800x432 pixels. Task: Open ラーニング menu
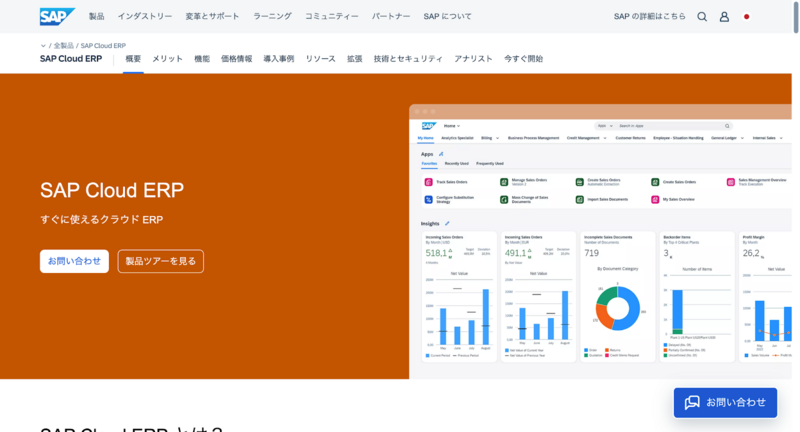272,16
